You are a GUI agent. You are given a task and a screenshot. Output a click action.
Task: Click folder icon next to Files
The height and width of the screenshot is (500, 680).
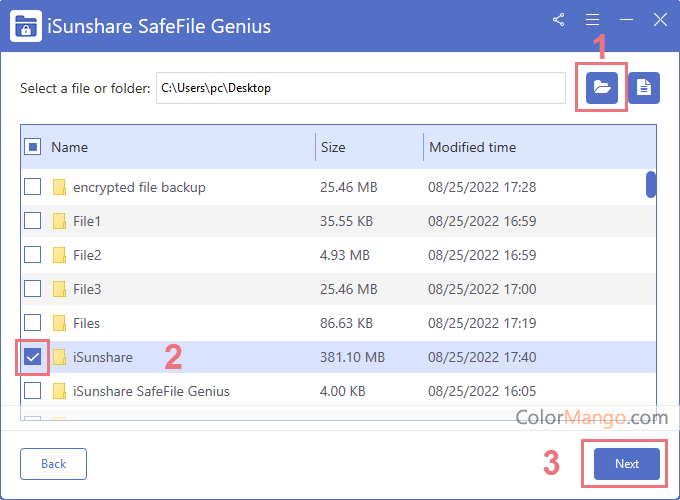click(59, 323)
